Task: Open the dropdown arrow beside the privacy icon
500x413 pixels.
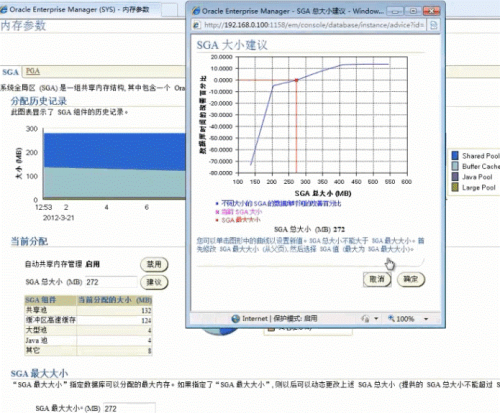Action: click(x=376, y=319)
